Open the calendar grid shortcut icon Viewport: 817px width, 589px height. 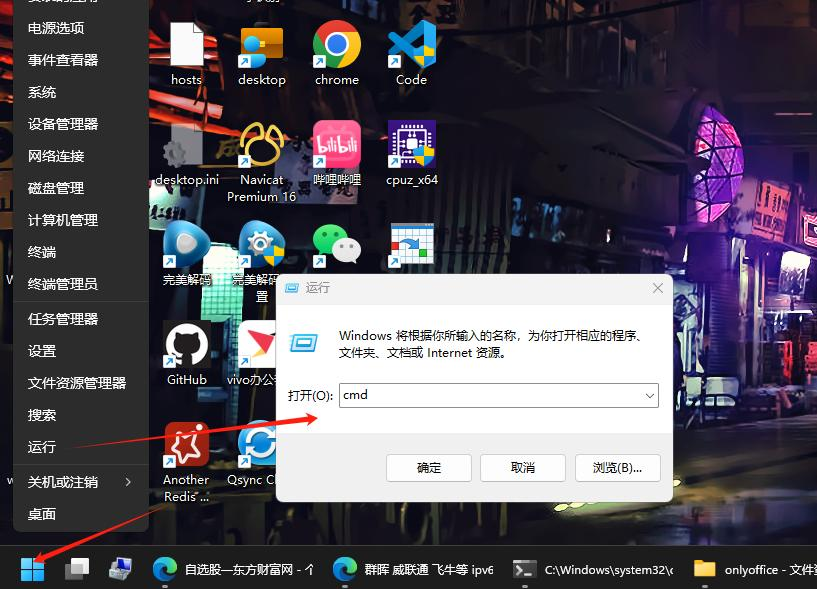(x=412, y=245)
